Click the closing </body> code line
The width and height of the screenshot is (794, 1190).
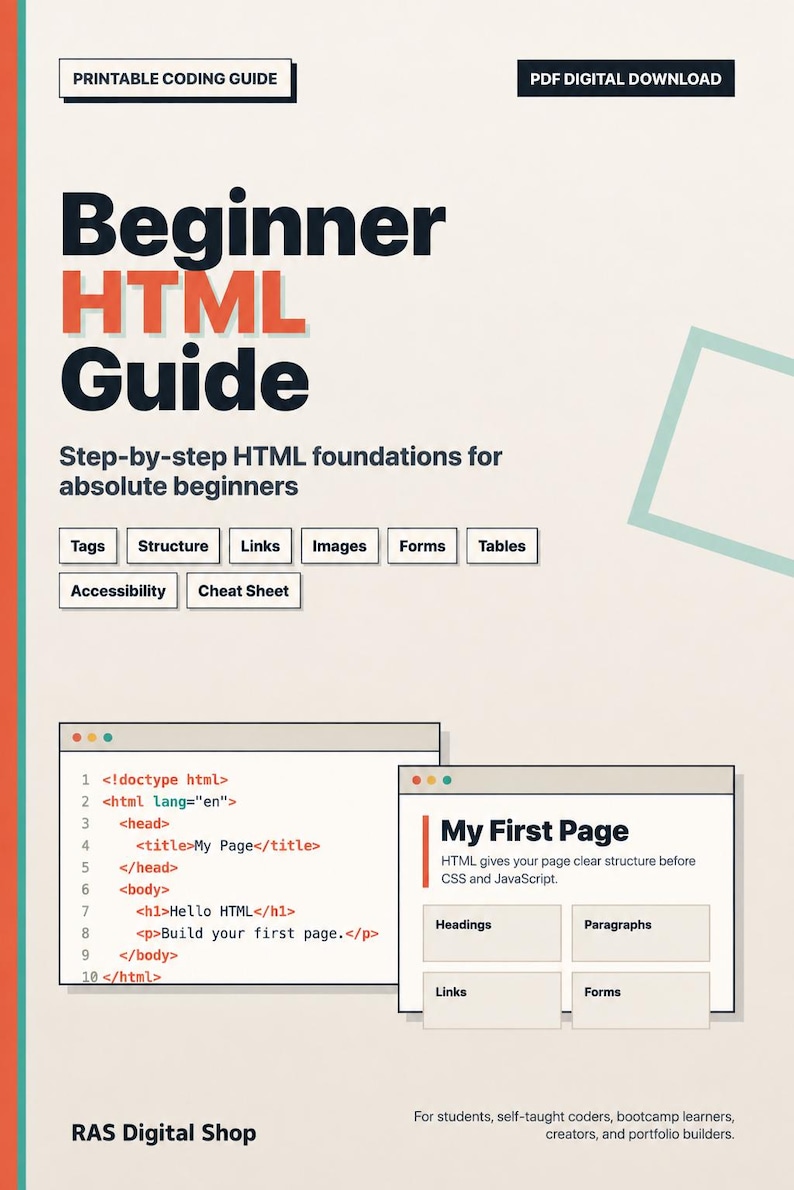point(148,955)
